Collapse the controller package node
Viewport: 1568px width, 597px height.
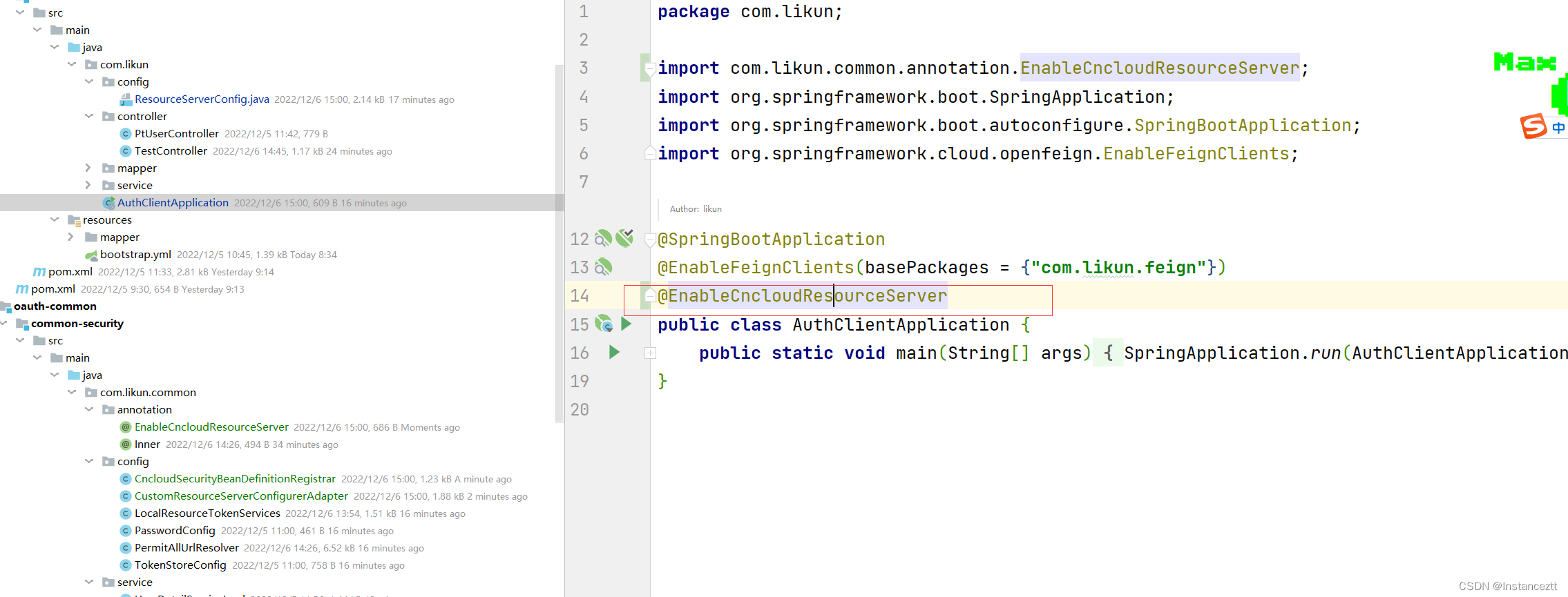(89, 116)
